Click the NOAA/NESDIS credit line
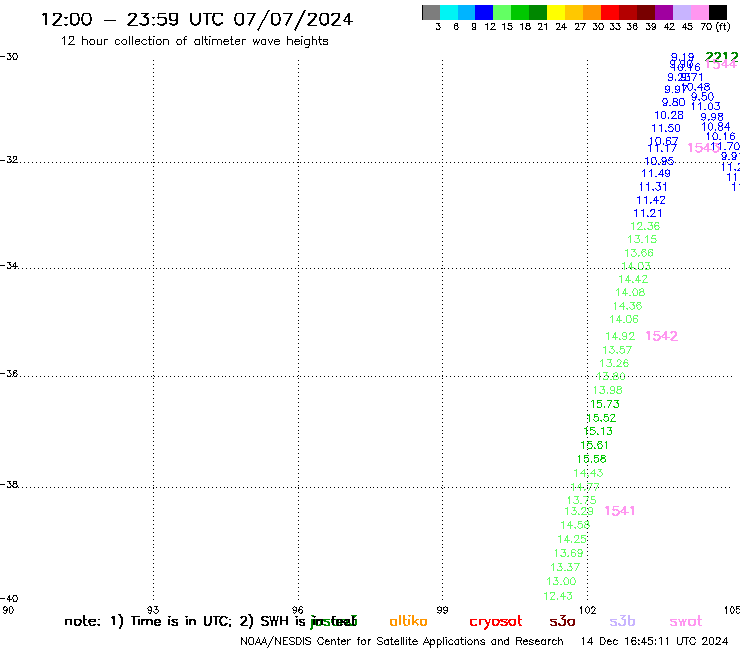 coord(402,641)
